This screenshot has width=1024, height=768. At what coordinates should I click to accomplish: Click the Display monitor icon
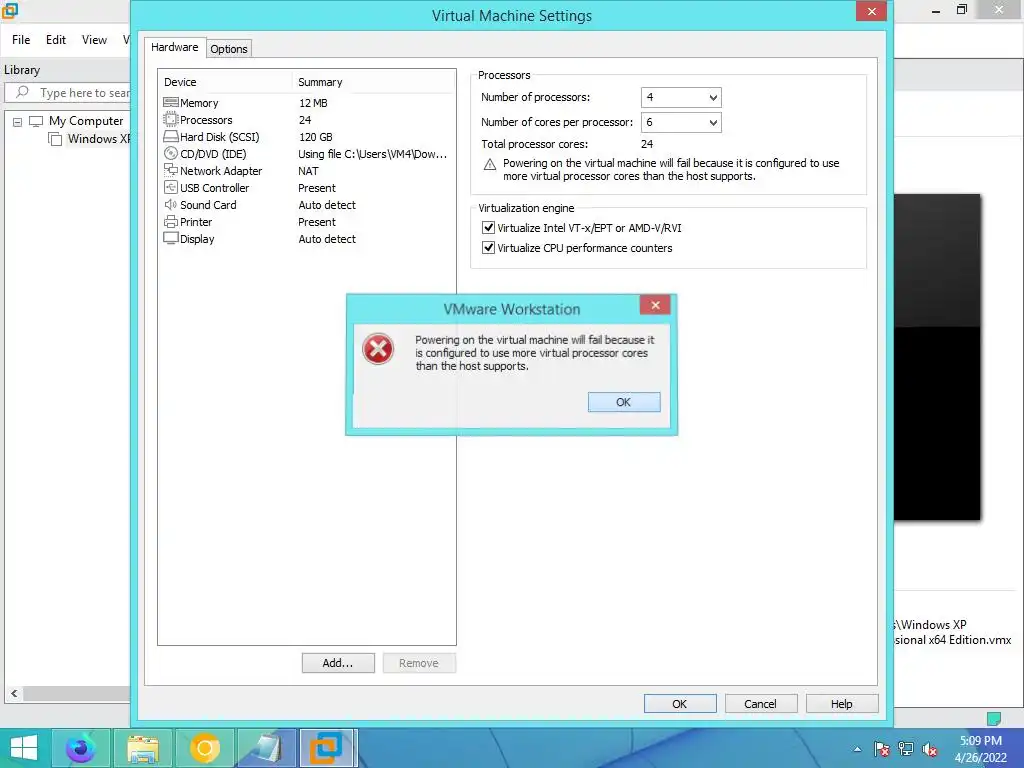click(170, 238)
